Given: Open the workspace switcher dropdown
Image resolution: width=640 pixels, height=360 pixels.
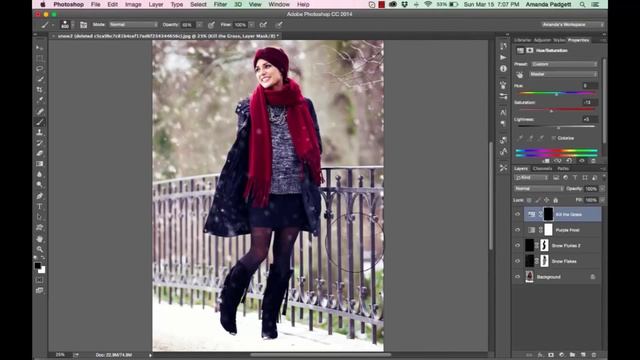Looking at the screenshot, I should [573, 25].
